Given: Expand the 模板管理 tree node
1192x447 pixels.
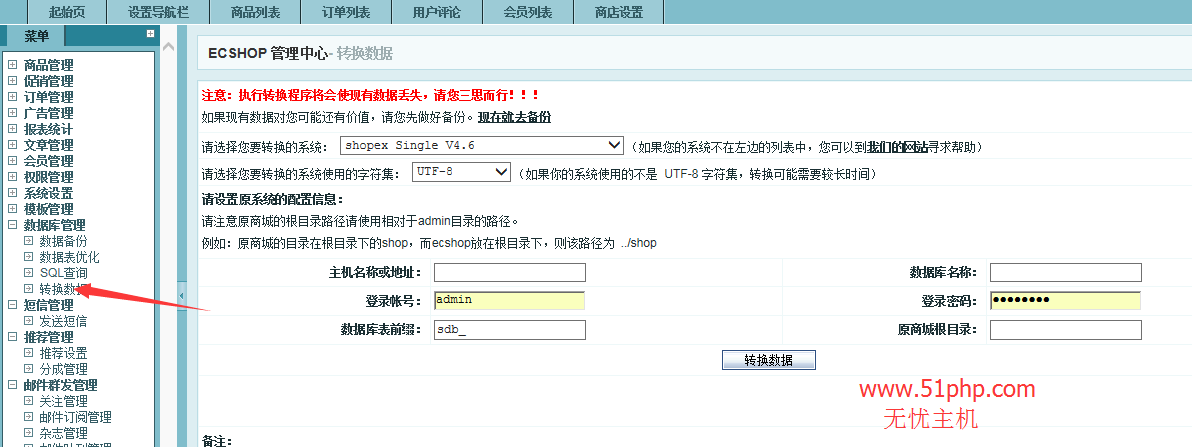Looking at the screenshot, I should click(x=12, y=209).
